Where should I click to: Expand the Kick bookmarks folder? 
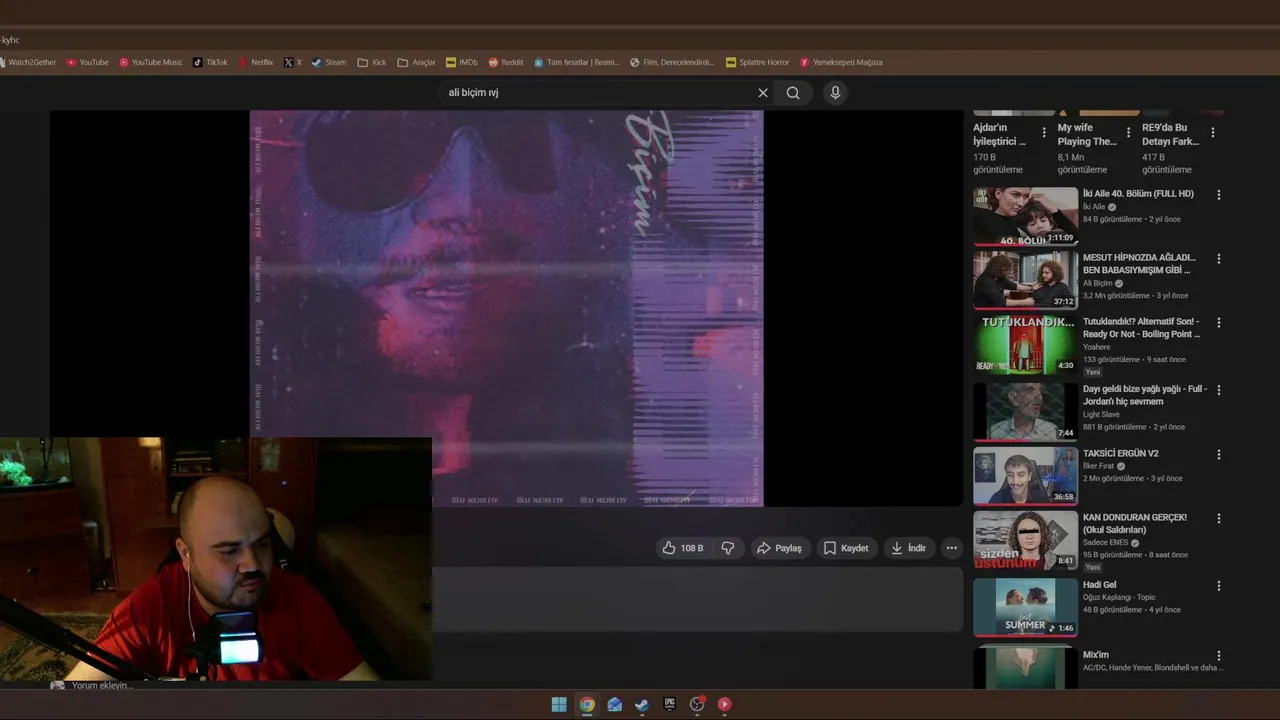click(x=372, y=62)
